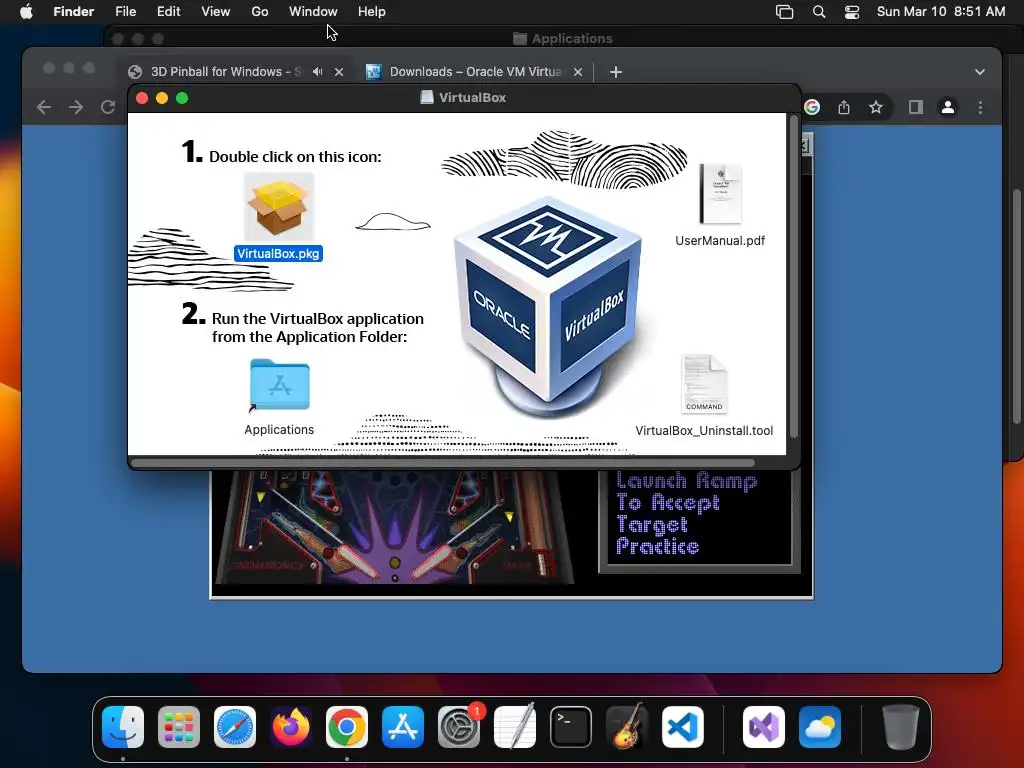This screenshot has height=768, width=1024.
Task: Open the Finder menu in the menu bar
Action: (74, 12)
